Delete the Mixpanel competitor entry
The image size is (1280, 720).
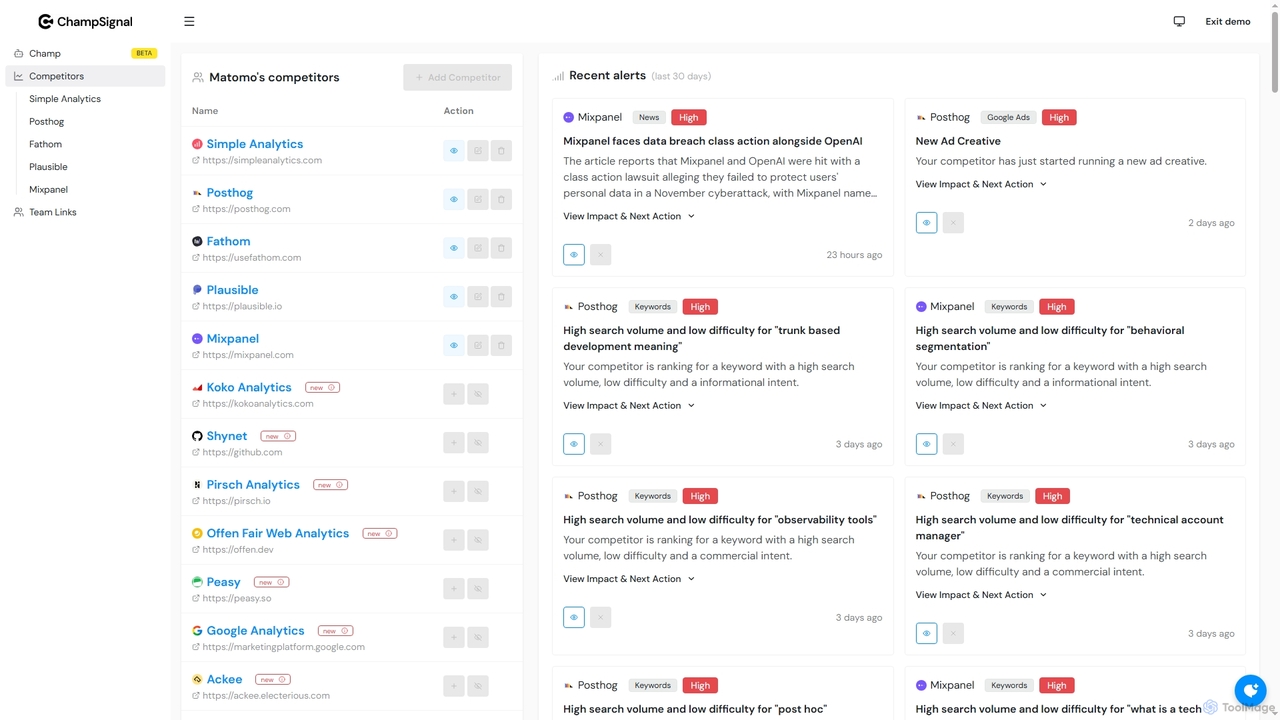(502, 345)
